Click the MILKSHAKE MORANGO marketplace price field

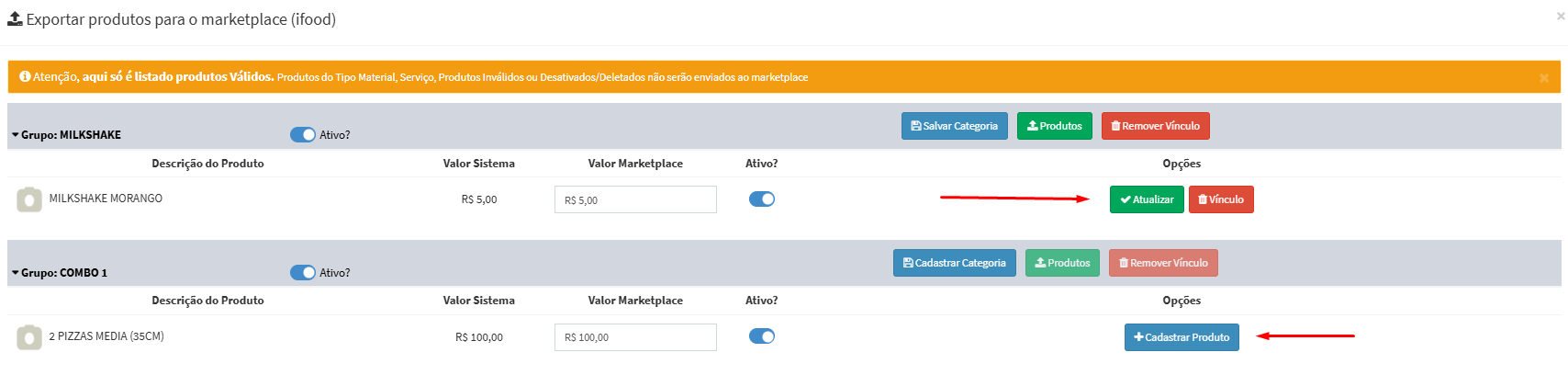[635, 199]
